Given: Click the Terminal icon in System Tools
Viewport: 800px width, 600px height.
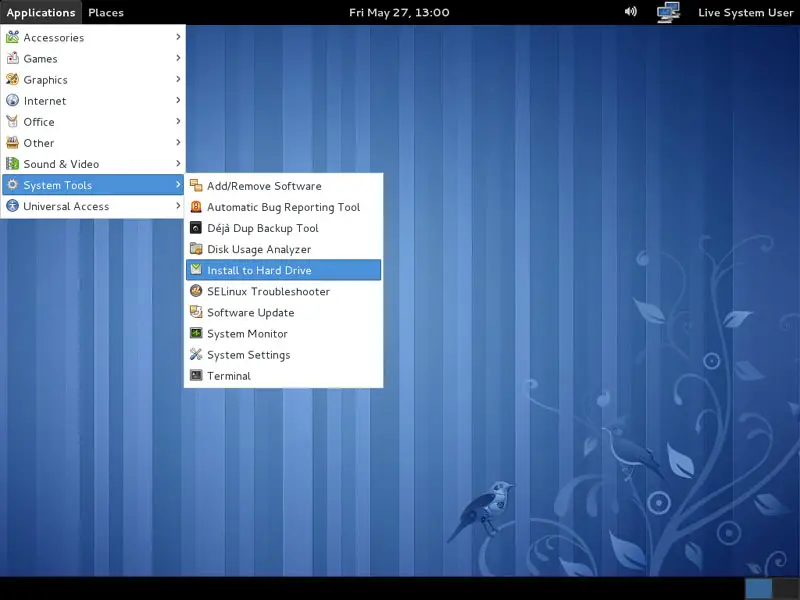Looking at the screenshot, I should point(196,376).
